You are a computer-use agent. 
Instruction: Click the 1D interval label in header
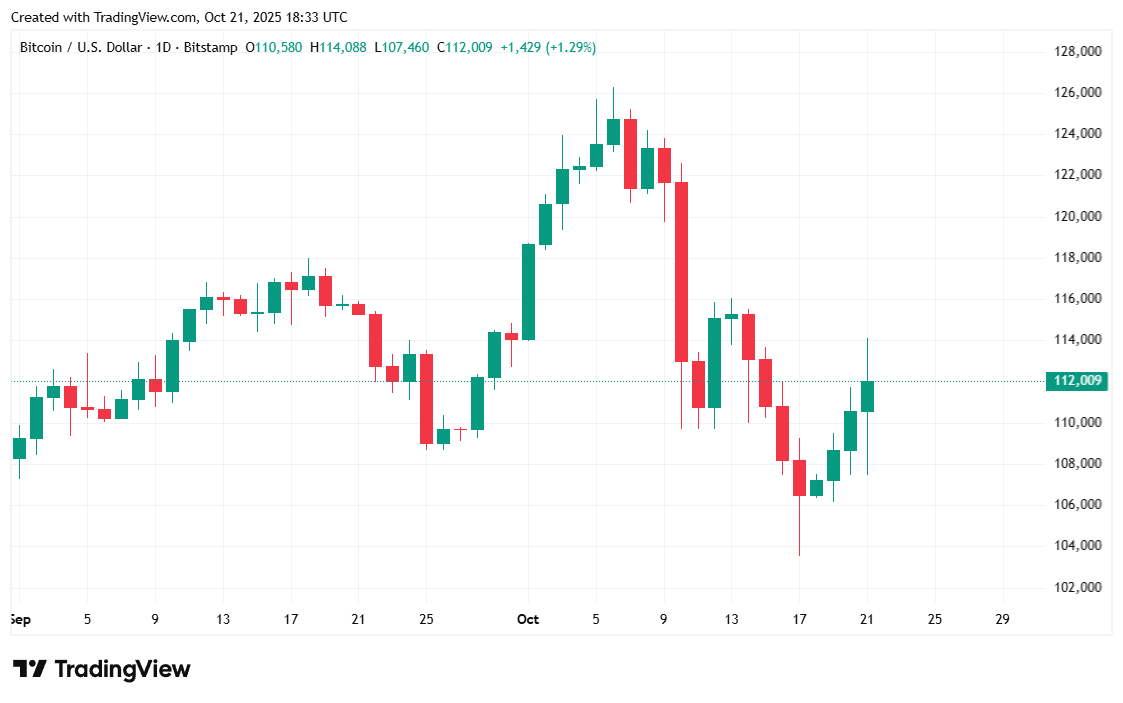[164, 47]
